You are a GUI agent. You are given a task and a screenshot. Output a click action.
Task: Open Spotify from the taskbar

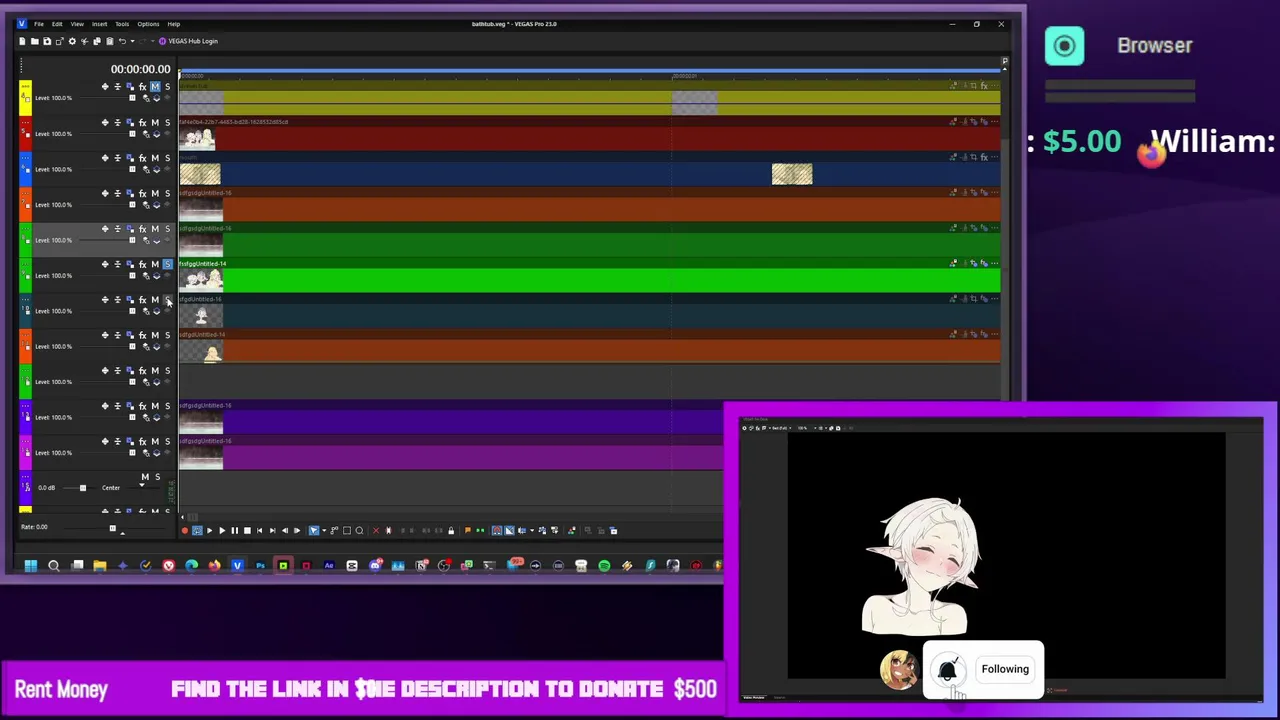tap(604, 566)
